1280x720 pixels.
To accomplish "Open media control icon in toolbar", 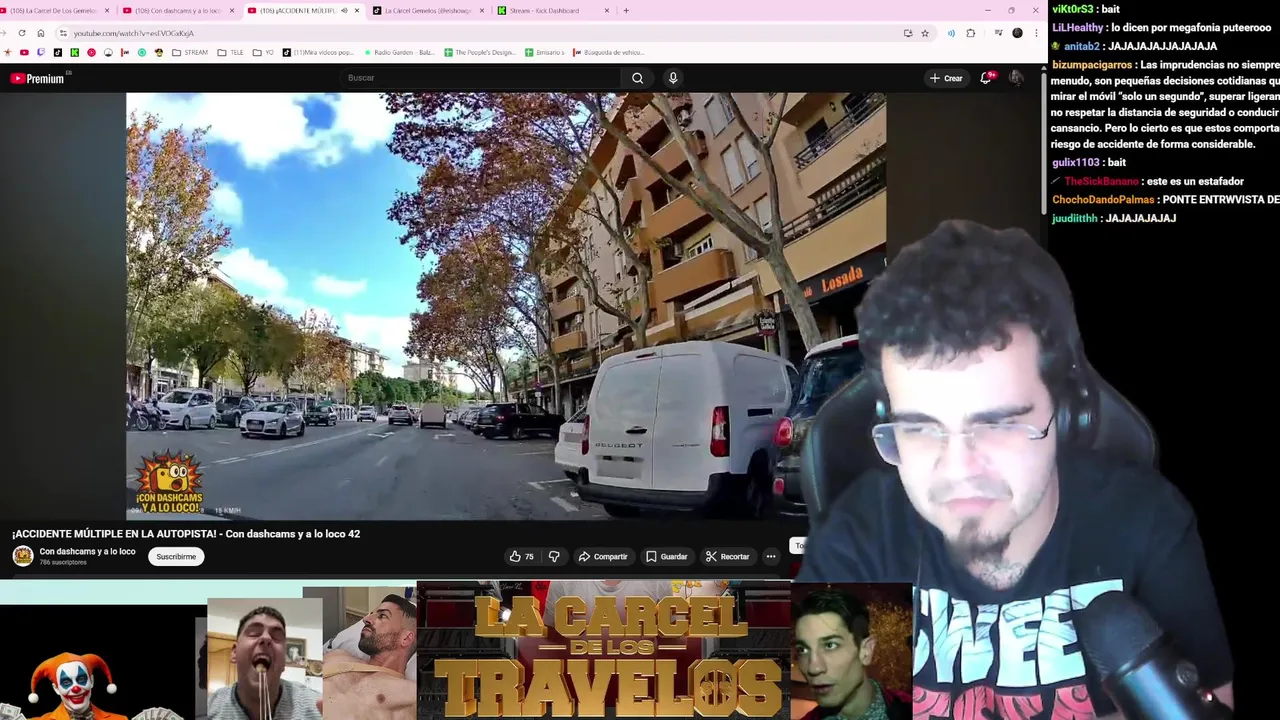I will tap(998, 32).
